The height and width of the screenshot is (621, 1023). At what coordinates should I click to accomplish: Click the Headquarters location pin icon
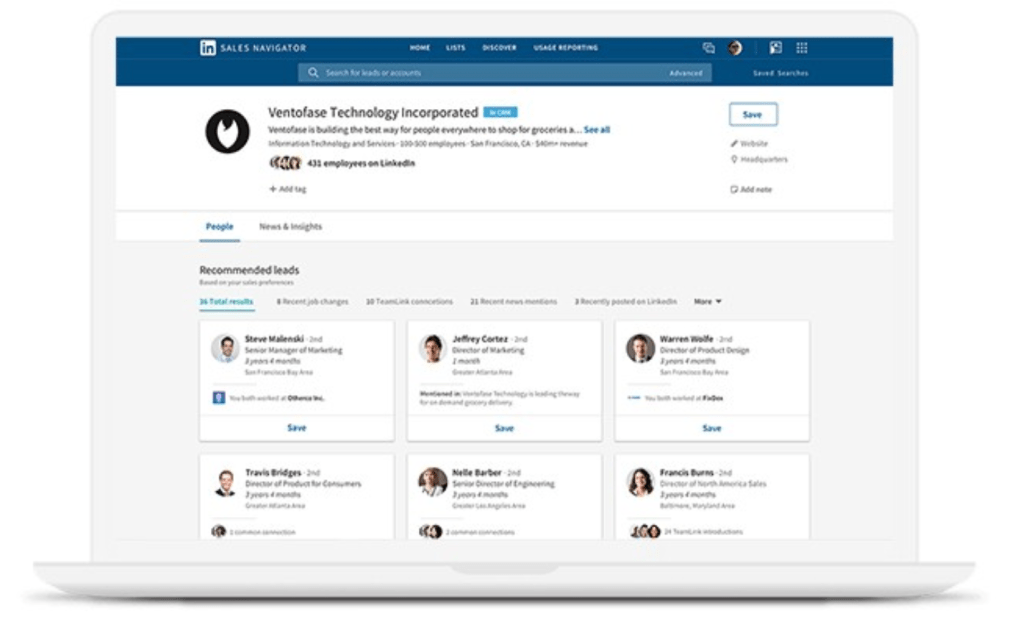[733, 159]
